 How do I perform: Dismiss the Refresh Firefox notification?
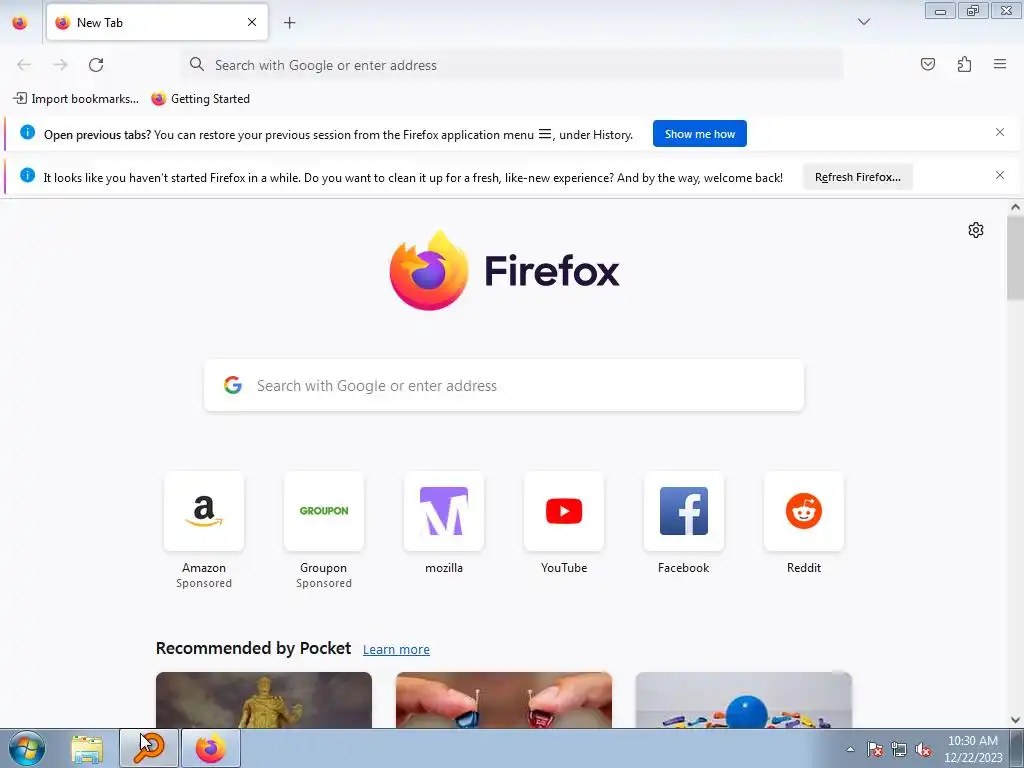pyautogui.click(x=999, y=175)
